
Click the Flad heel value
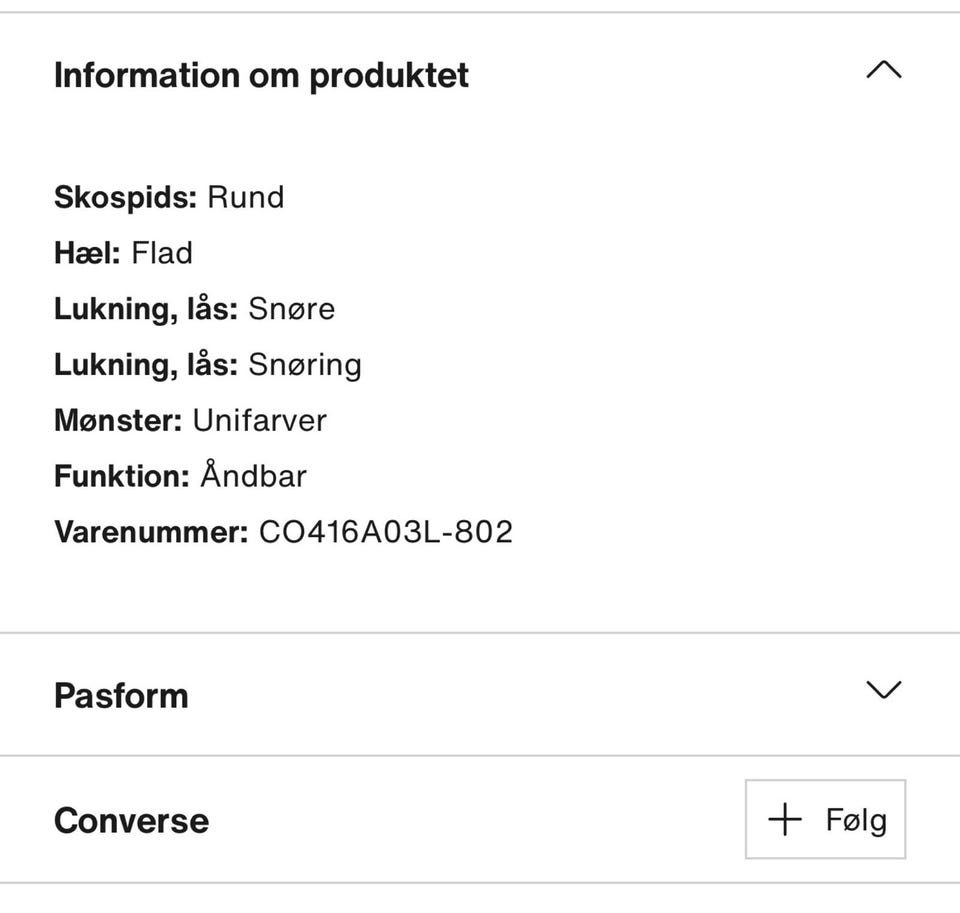tap(162, 253)
